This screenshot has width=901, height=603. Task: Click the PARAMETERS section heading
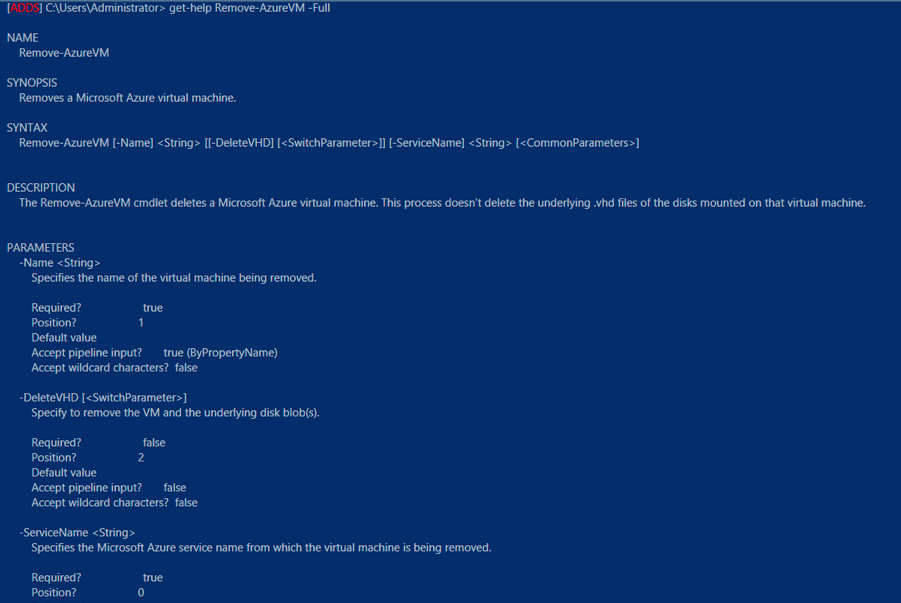[x=40, y=248]
